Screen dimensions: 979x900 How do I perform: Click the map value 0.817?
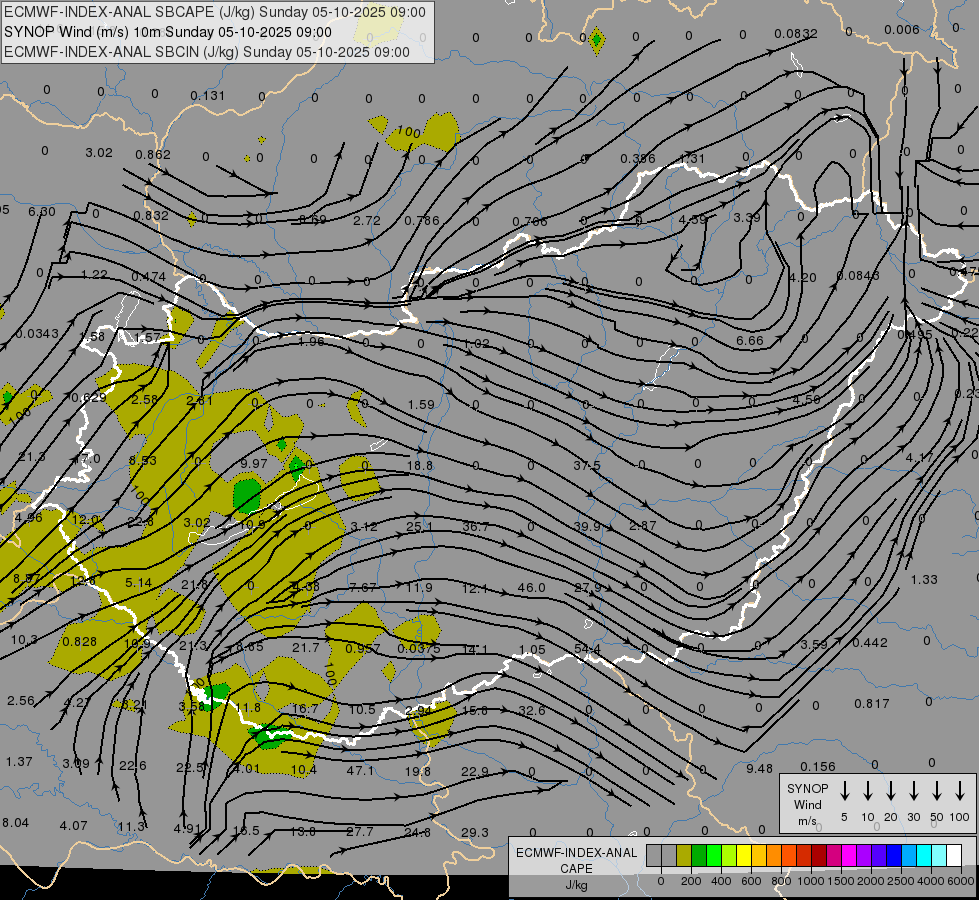872,703
